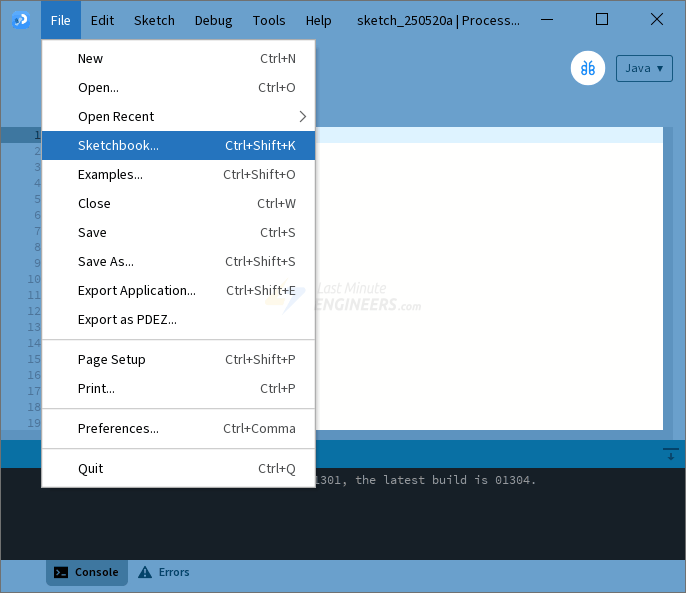Viewport: 686px width, 593px height.
Task: Click the Console terminal icon
Action: point(62,572)
